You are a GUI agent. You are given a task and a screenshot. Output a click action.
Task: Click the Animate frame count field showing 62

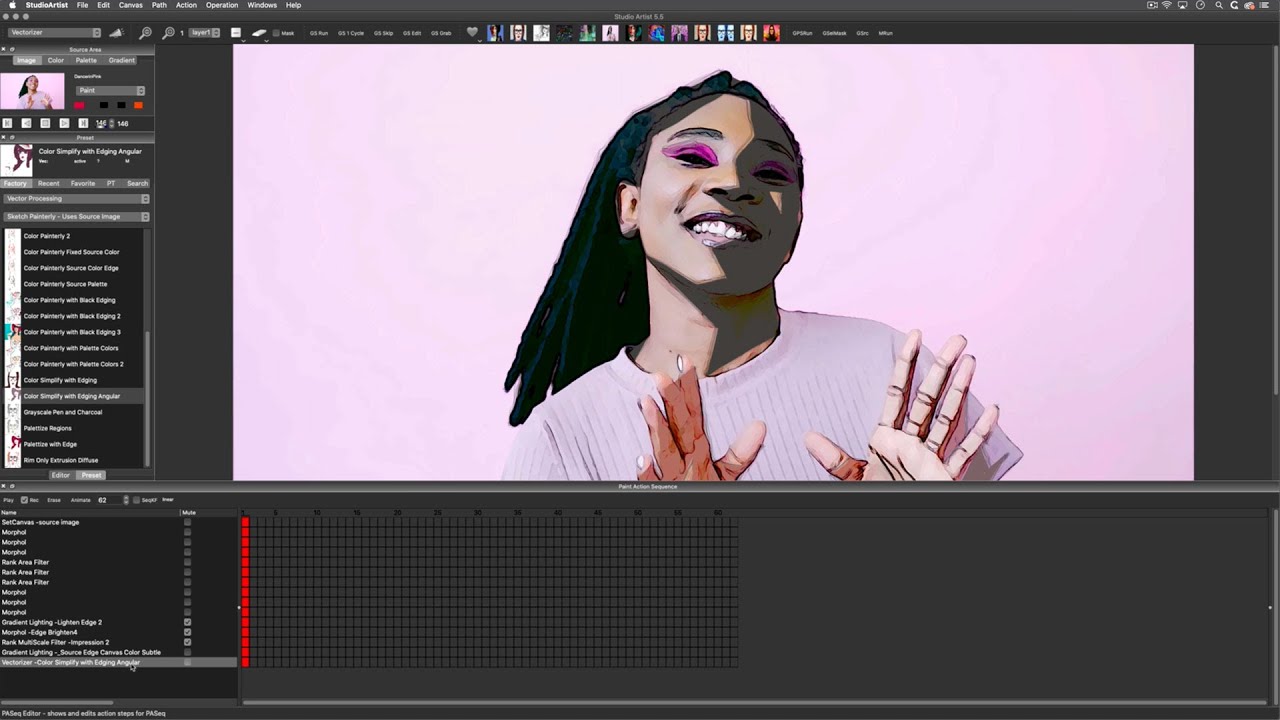coord(109,500)
